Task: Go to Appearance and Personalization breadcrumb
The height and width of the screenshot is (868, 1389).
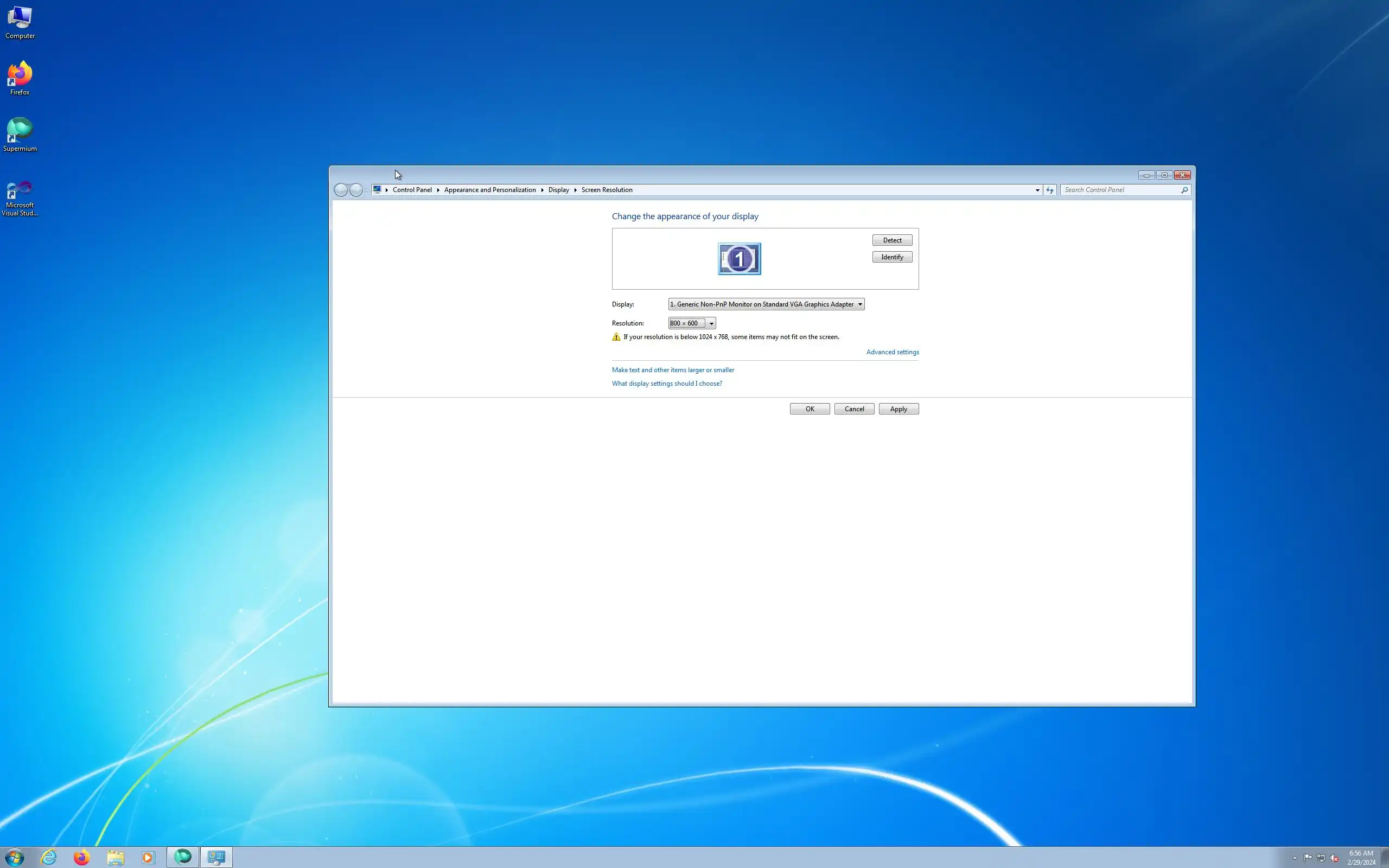Action: 489,190
